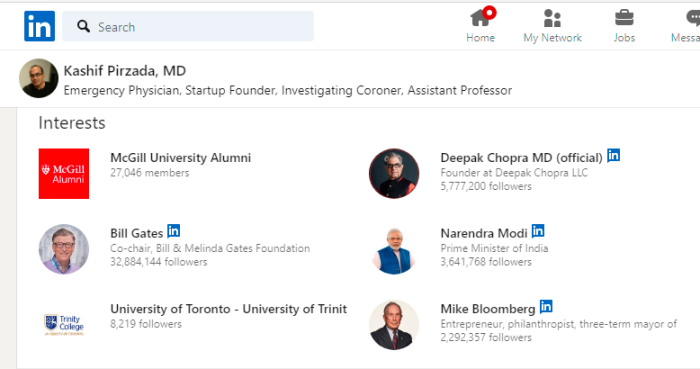Click the influencer badge next to Narendra Modi
This screenshot has height=369, width=700.
[538, 231]
